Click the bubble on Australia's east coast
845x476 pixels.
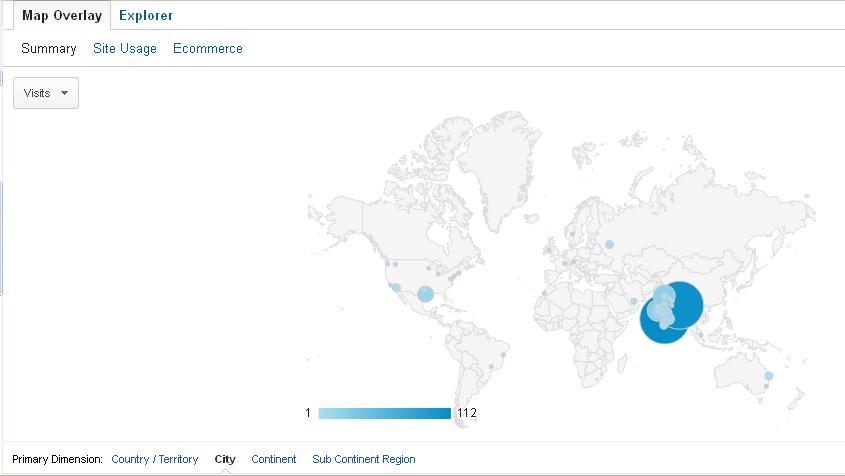point(768,376)
